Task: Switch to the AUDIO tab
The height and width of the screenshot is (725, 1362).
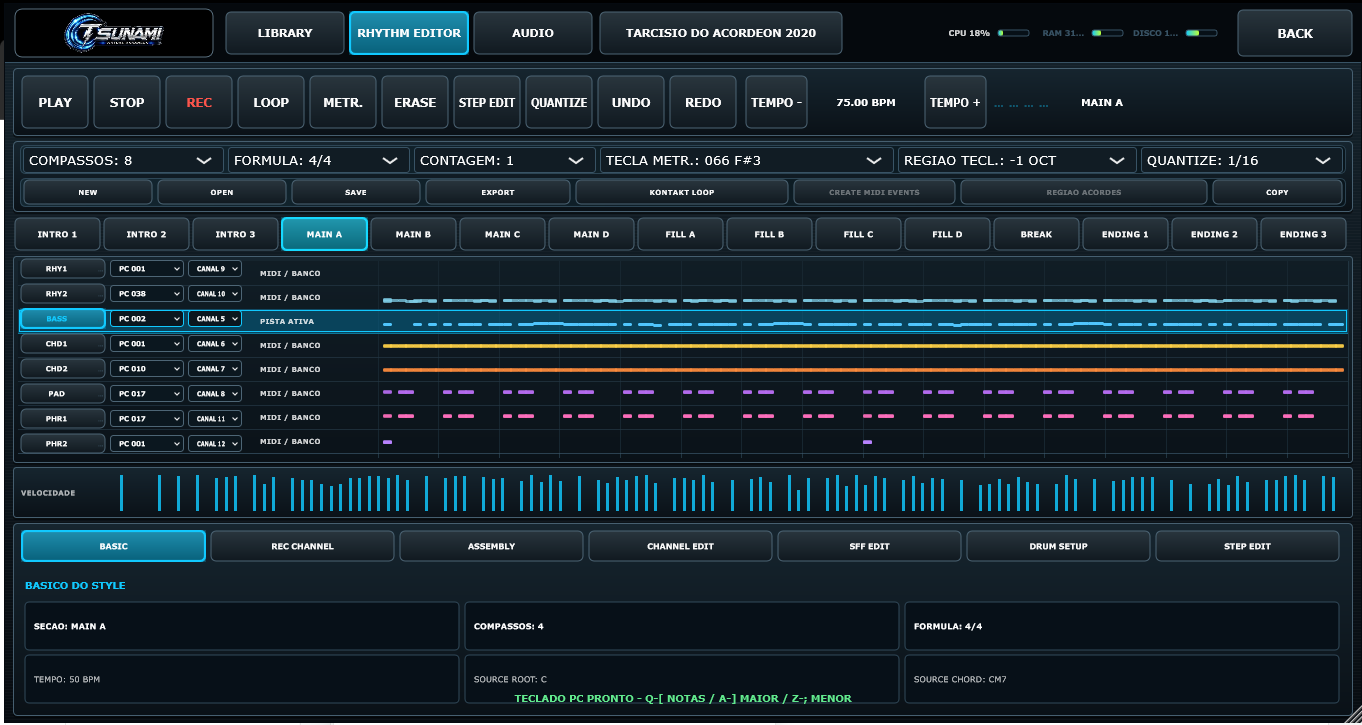Action: point(533,33)
